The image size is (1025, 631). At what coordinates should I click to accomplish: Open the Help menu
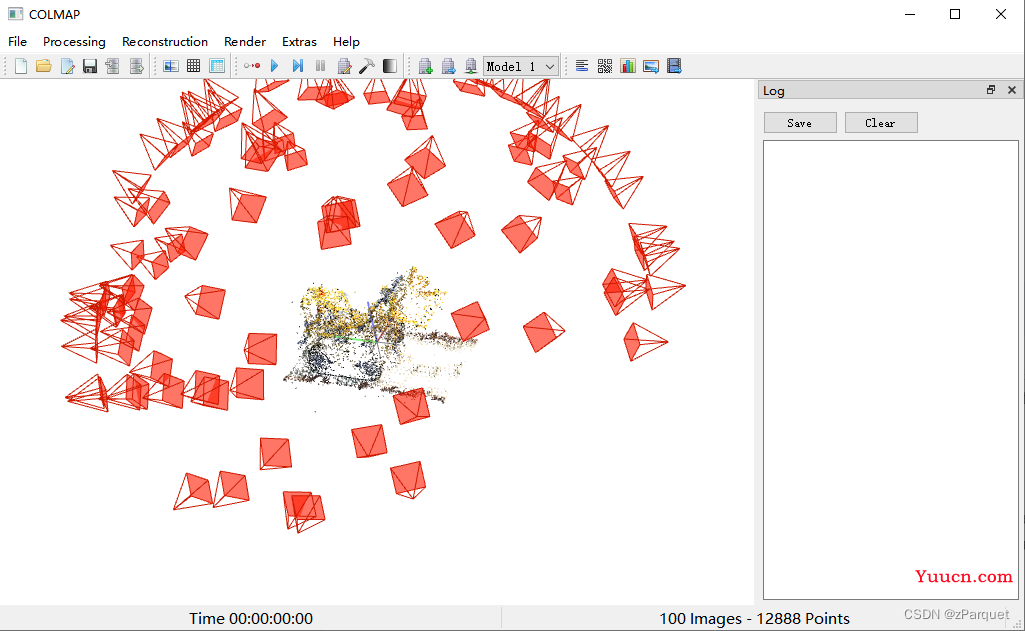(346, 42)
